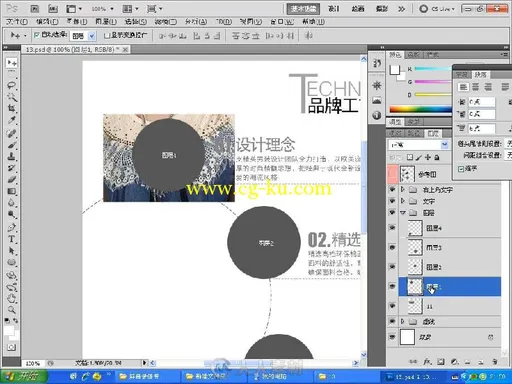
Task: Enable the 显示变换控件 checkbox
Action: tap(107, 35)
